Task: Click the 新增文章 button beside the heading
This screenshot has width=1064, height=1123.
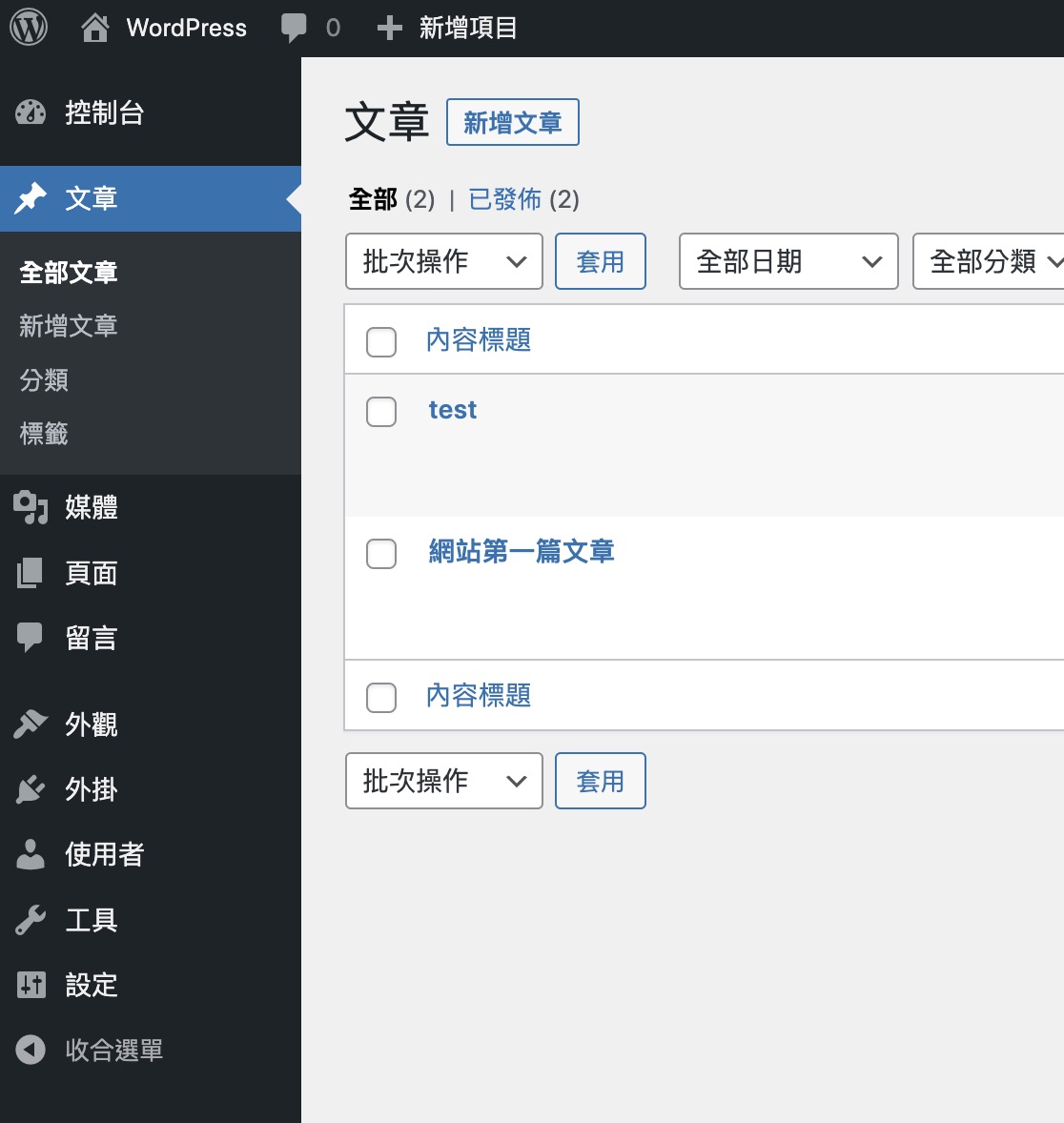Action: [x=512, y=122]
